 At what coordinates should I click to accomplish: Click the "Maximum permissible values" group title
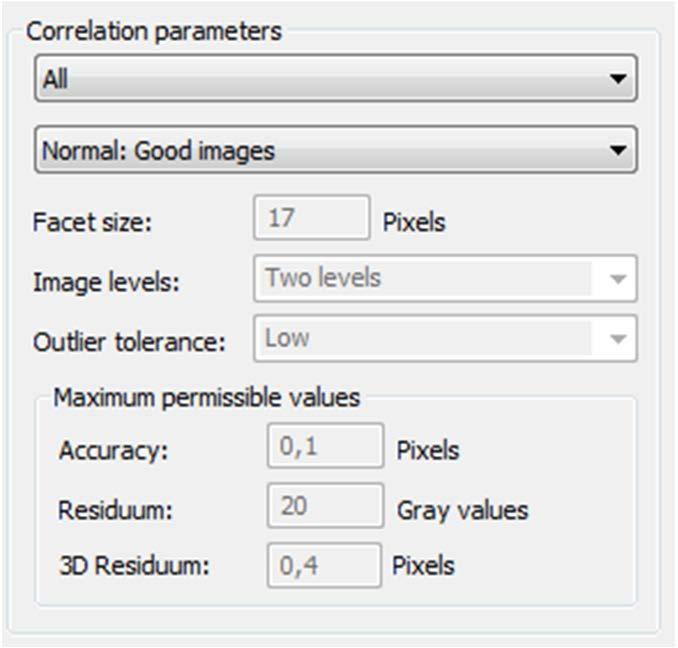[x=207, y=397]
